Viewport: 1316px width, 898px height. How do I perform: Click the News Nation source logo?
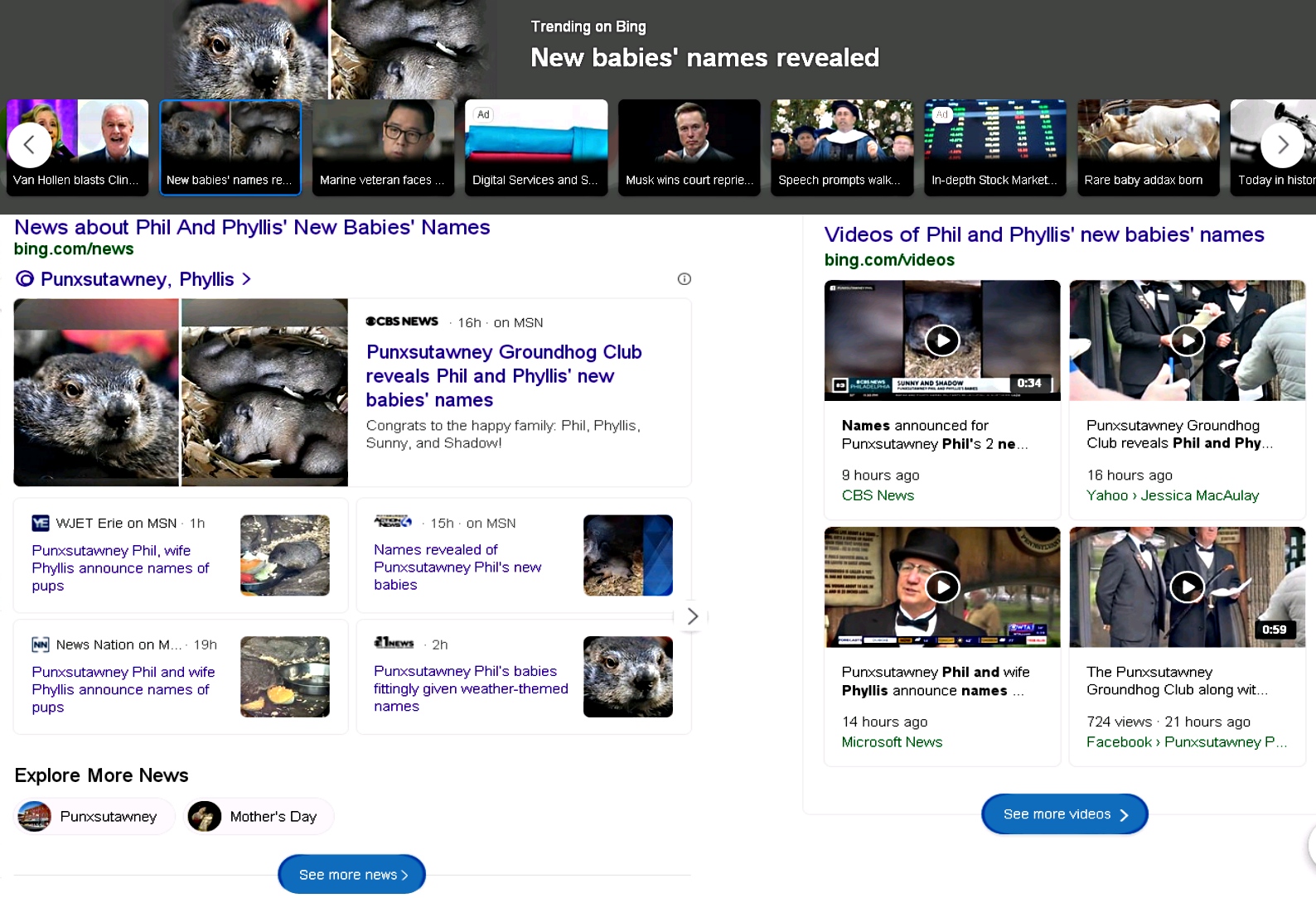pyautogui.click(x=41, y=645)
